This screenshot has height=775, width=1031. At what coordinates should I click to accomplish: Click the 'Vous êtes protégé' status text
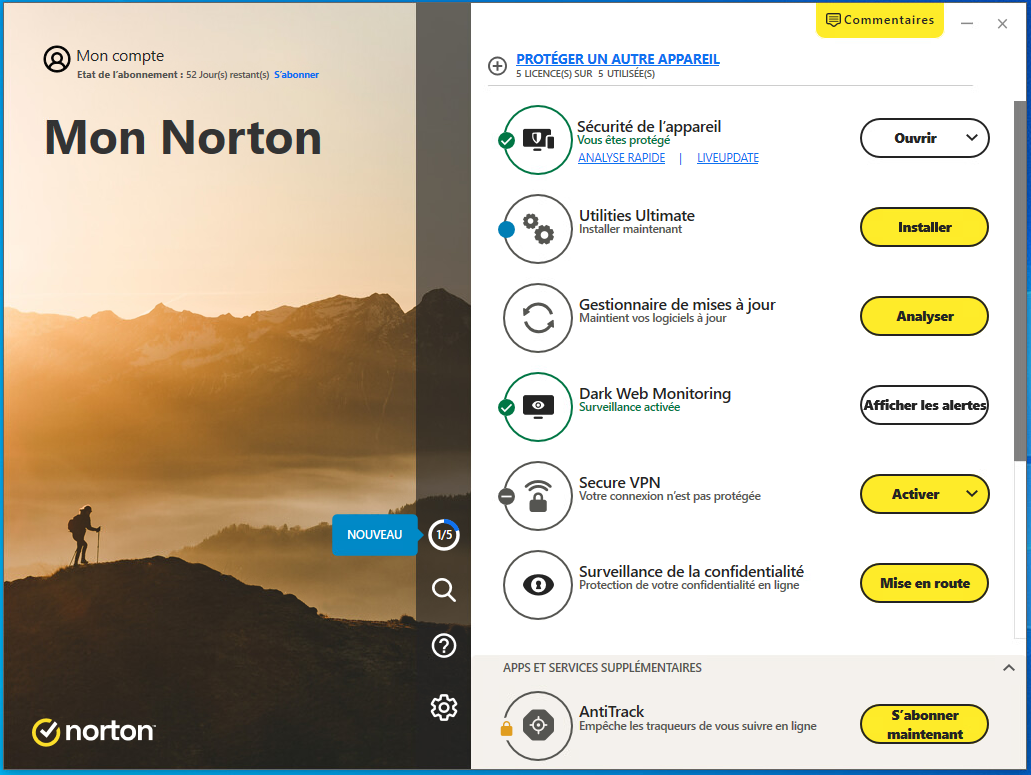pyautogui.click(x=623, y=140)
